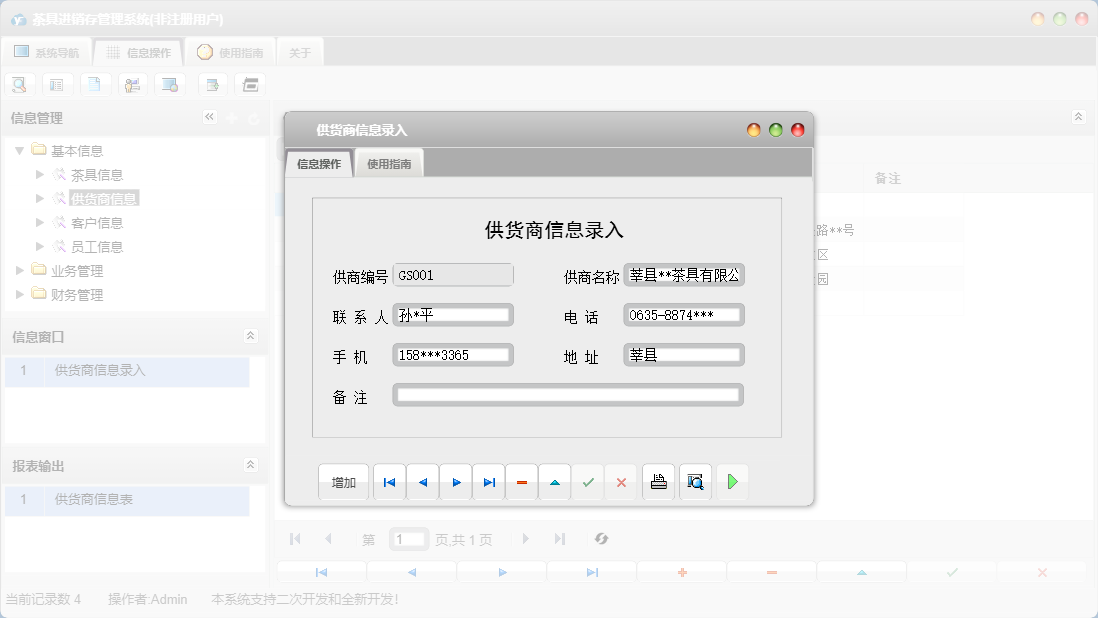Image resolution: width=1098 pixels, height=618 pixels.
Task: Jump to the last record
Action: [x=488, y=481]
